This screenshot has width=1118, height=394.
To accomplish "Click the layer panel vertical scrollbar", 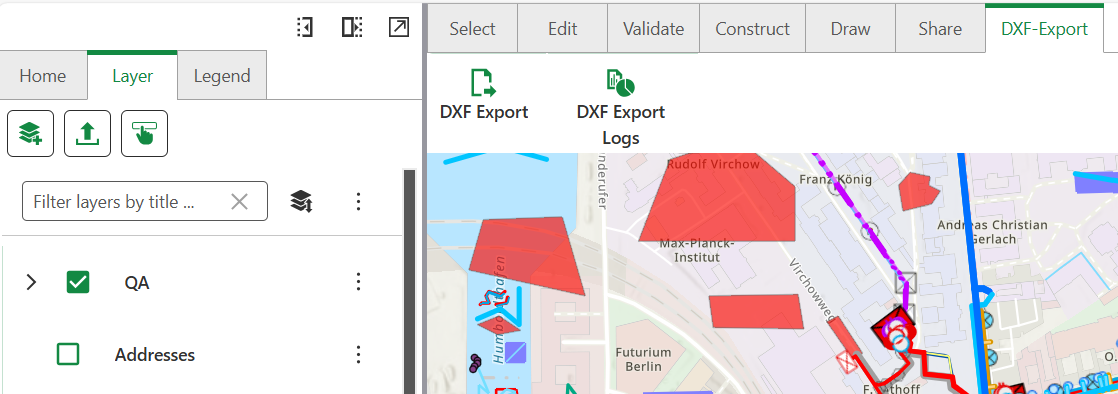I will click(x=409, y=281).
